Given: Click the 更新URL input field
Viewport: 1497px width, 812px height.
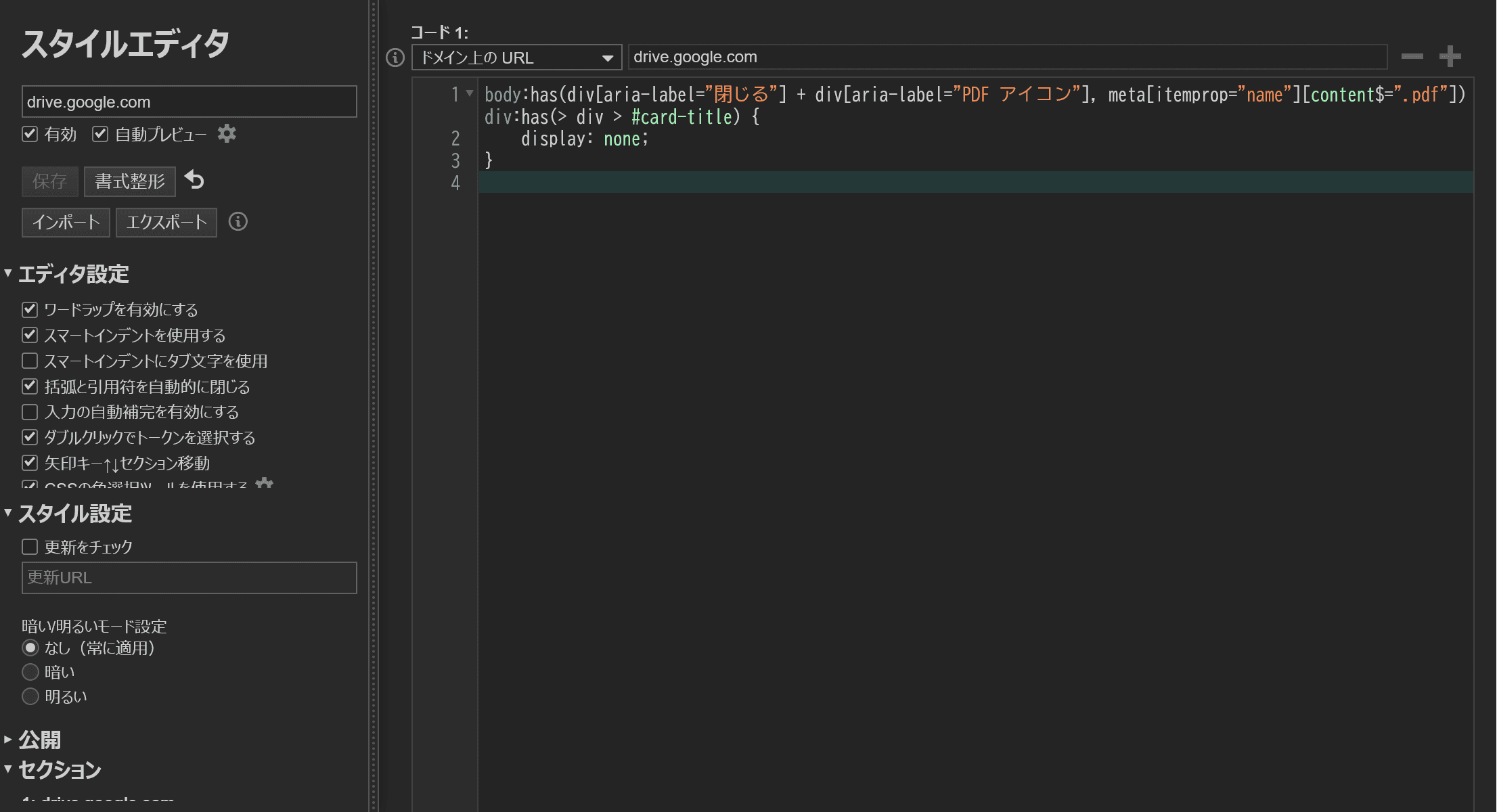Looking at the screenshot, I should (189, 578).
